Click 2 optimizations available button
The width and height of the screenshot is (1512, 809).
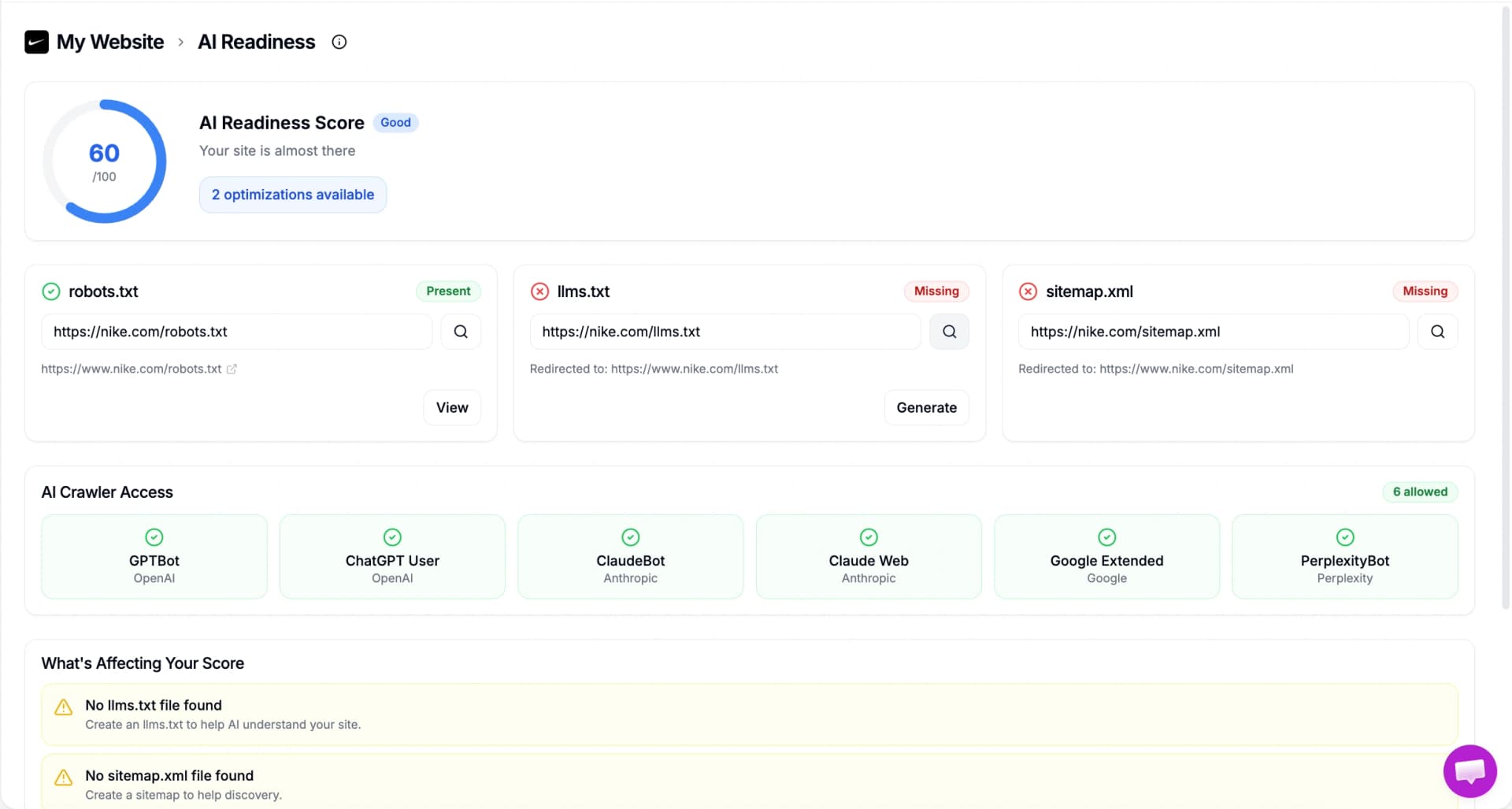pyautogui.click(x=293, y=195)
